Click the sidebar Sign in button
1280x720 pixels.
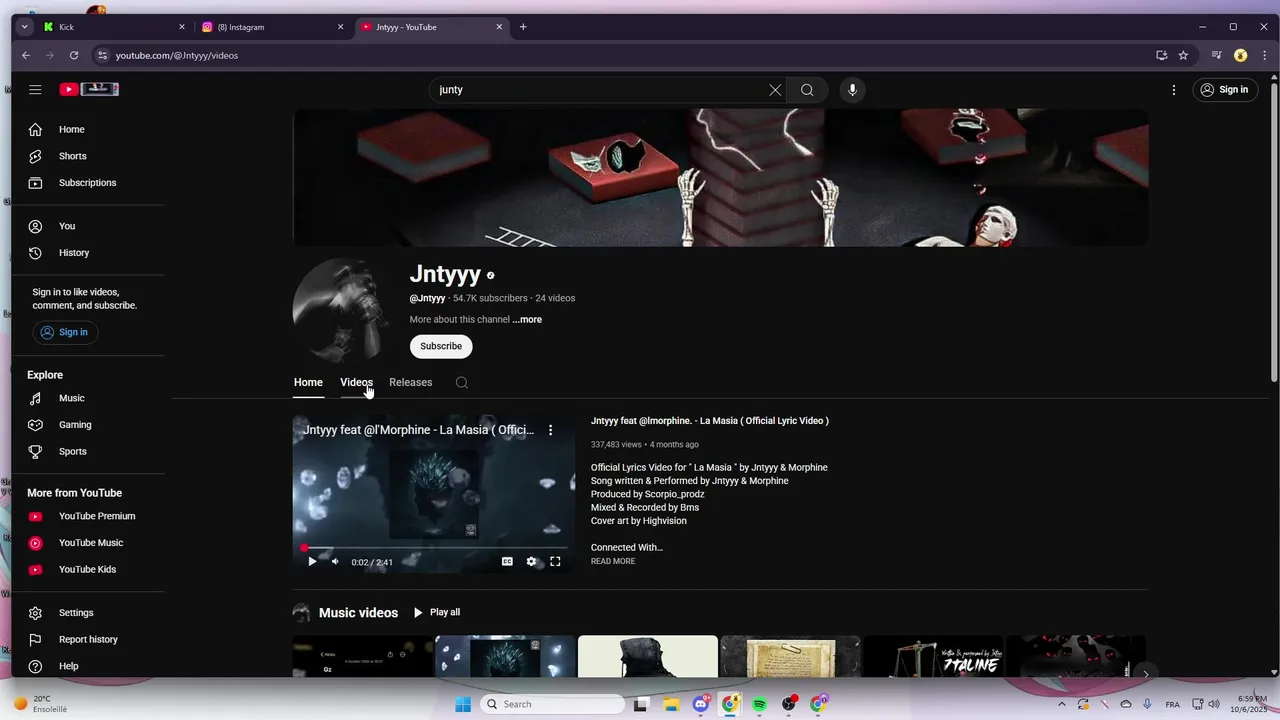65,332
